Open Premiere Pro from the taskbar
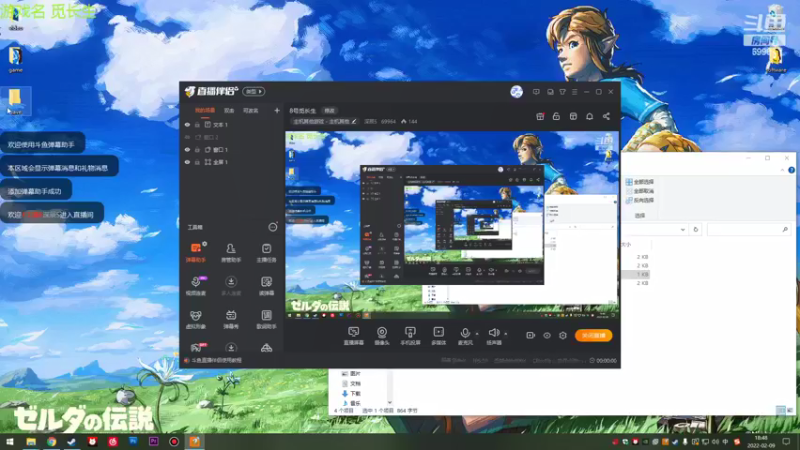This screenshot has height=450, width=800. pos(154,441)
